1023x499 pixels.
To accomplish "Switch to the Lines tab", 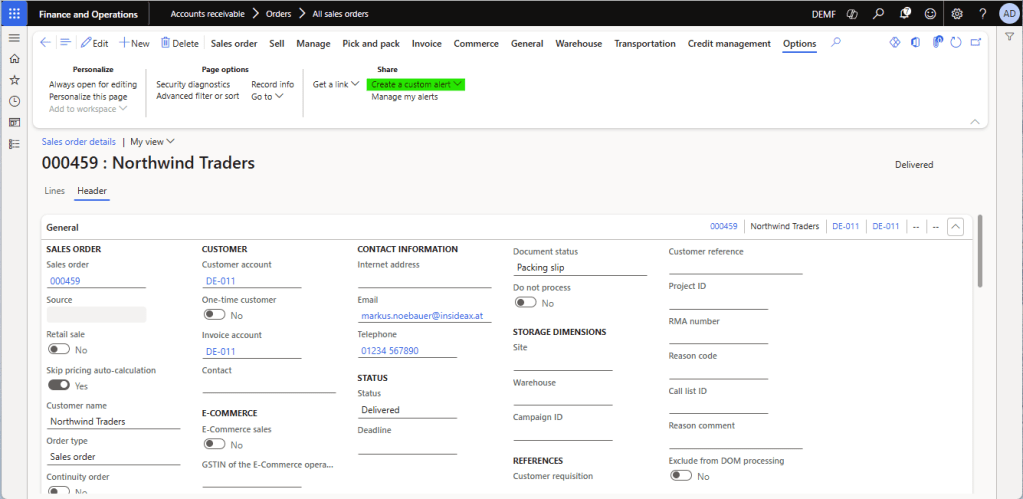I will pos(54,191).
